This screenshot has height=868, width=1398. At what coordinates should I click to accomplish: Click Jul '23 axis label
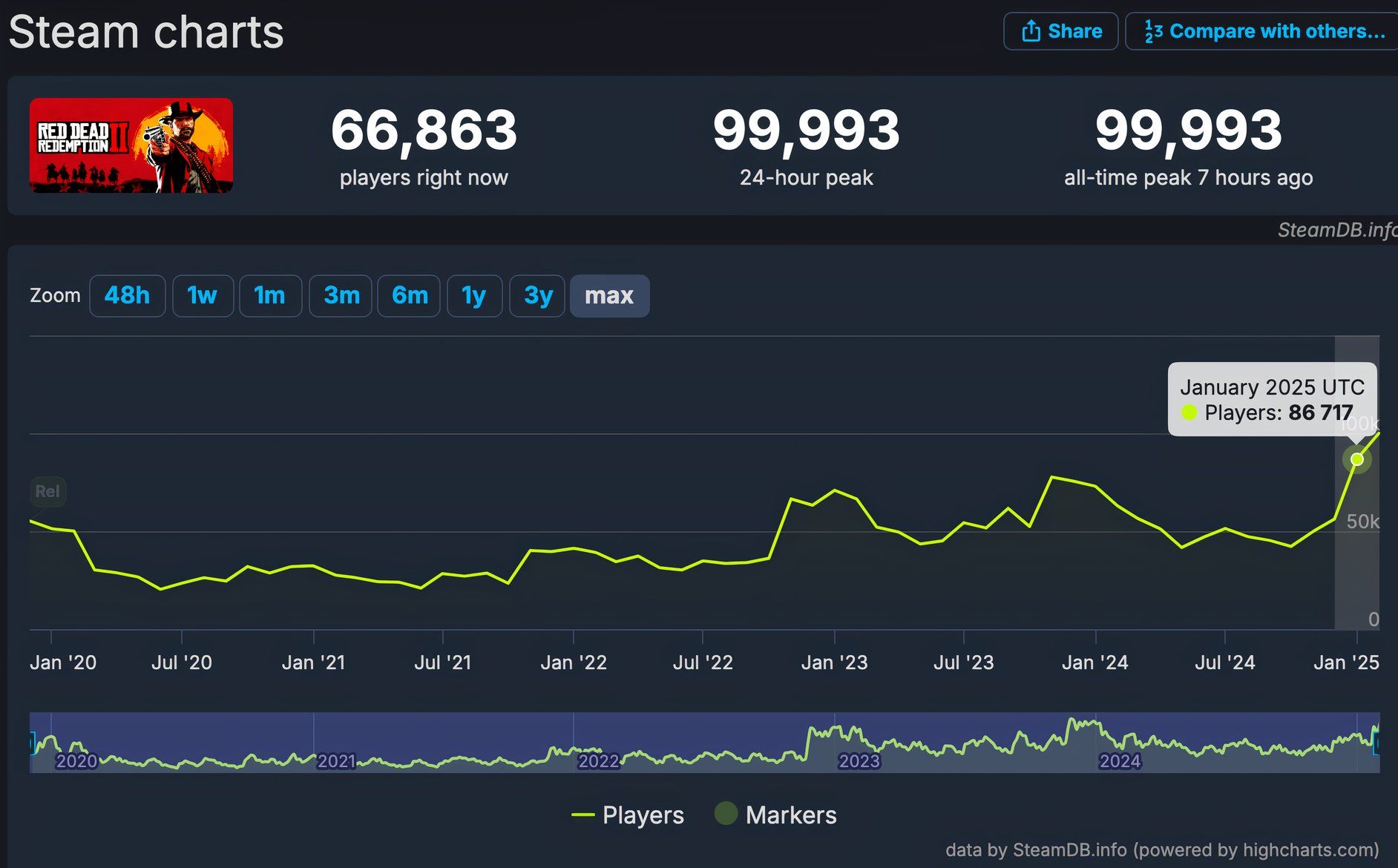pyautogui.click(x=964, y=662)
